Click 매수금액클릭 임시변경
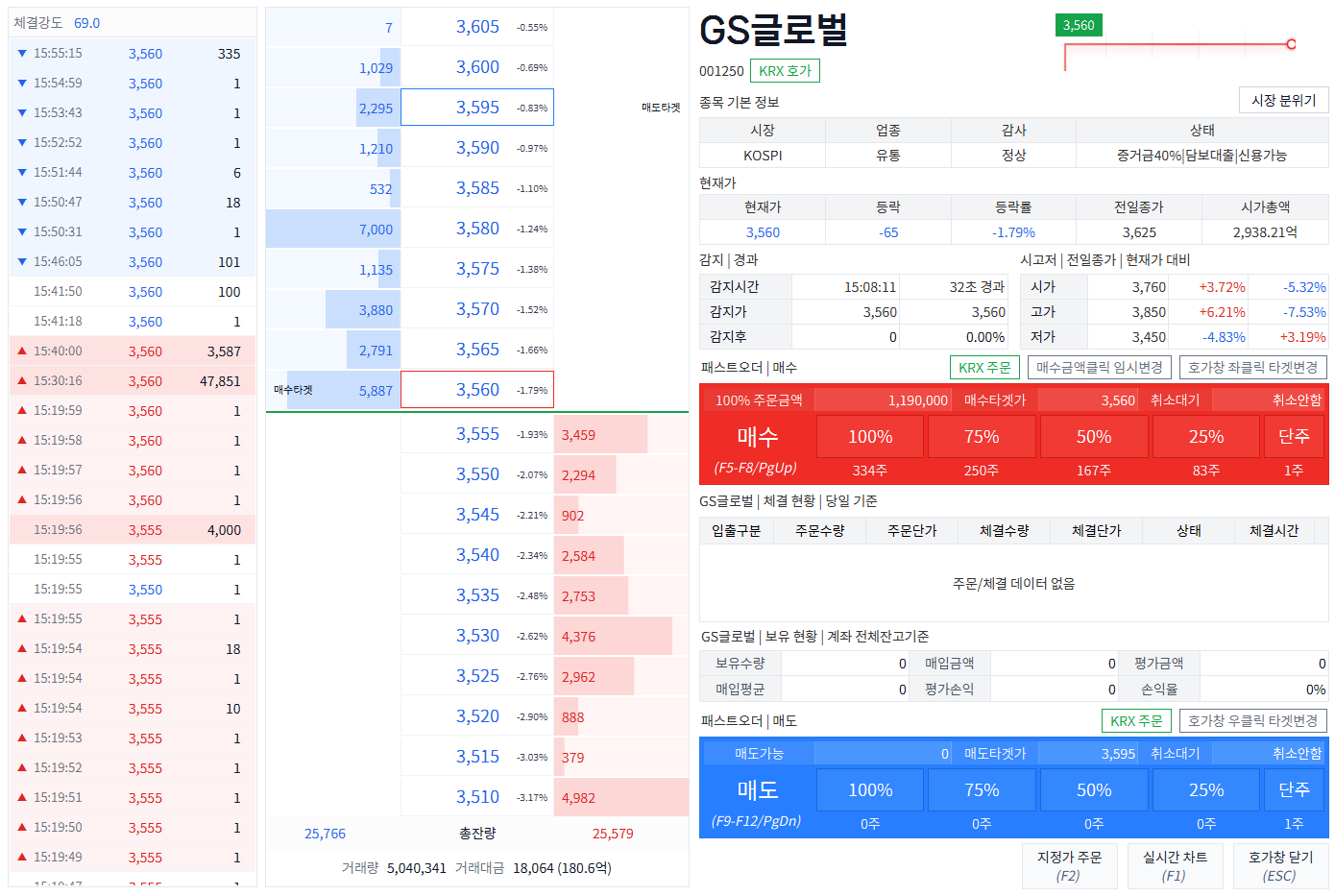 [1099, 367]
